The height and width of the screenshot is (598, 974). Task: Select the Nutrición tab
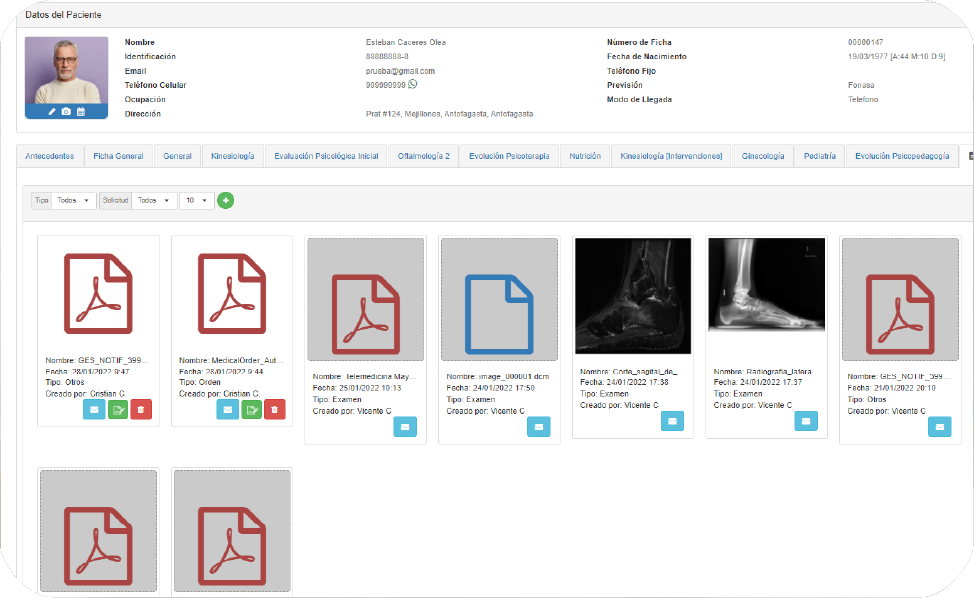tap(585, 156)
